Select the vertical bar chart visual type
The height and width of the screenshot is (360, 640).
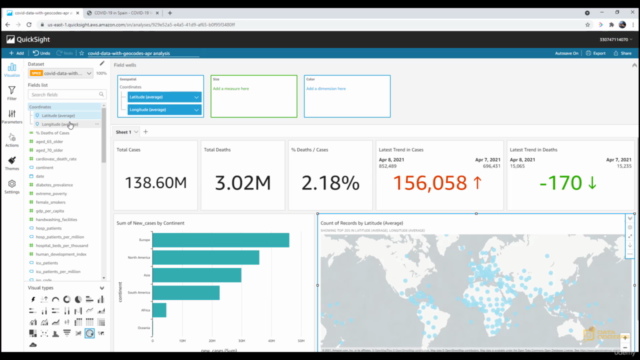(101, 299)
